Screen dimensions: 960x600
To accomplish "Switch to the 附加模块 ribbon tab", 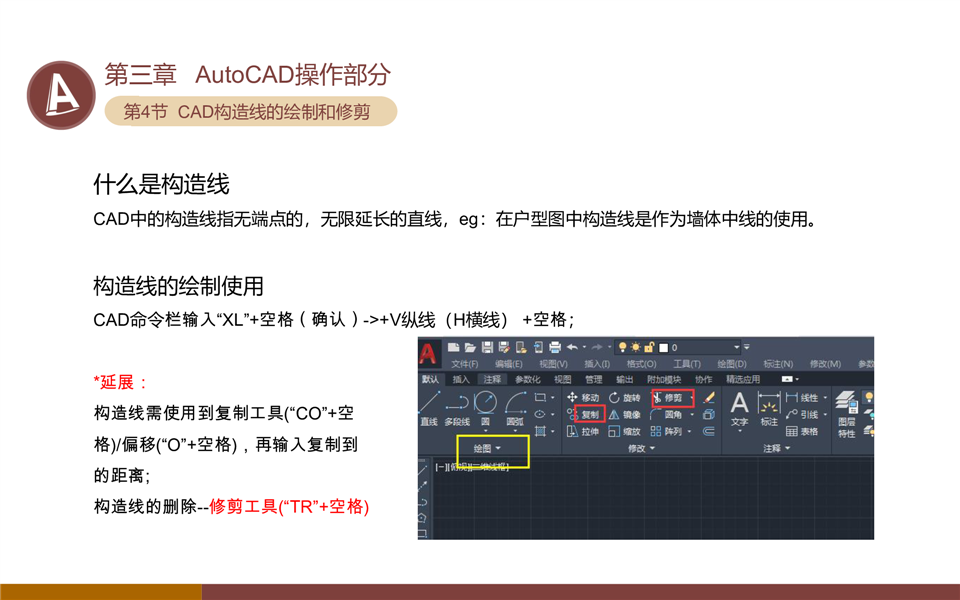I will [664, 380].
